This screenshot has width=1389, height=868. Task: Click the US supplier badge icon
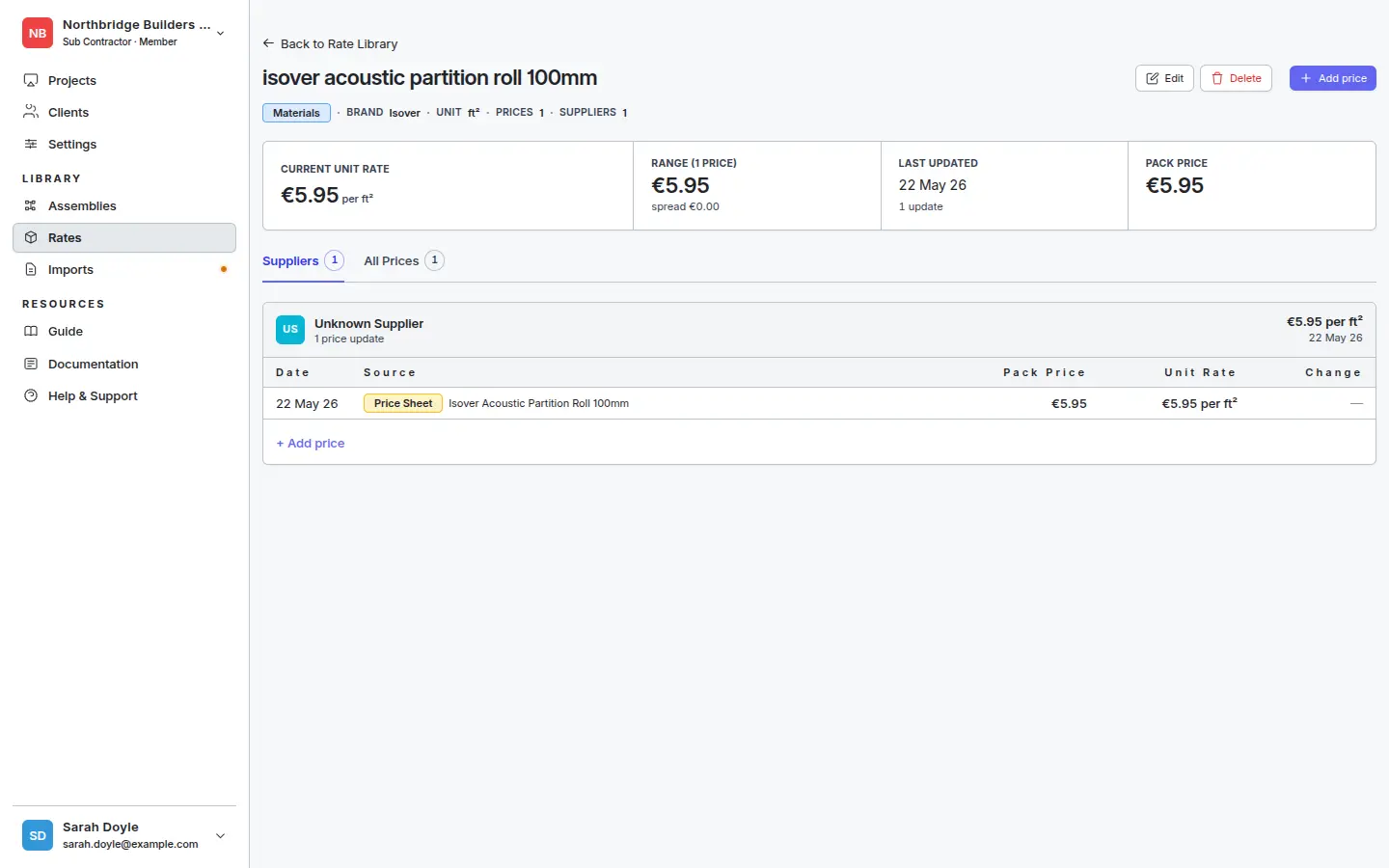pyautogui.click(x=290, y=330)
